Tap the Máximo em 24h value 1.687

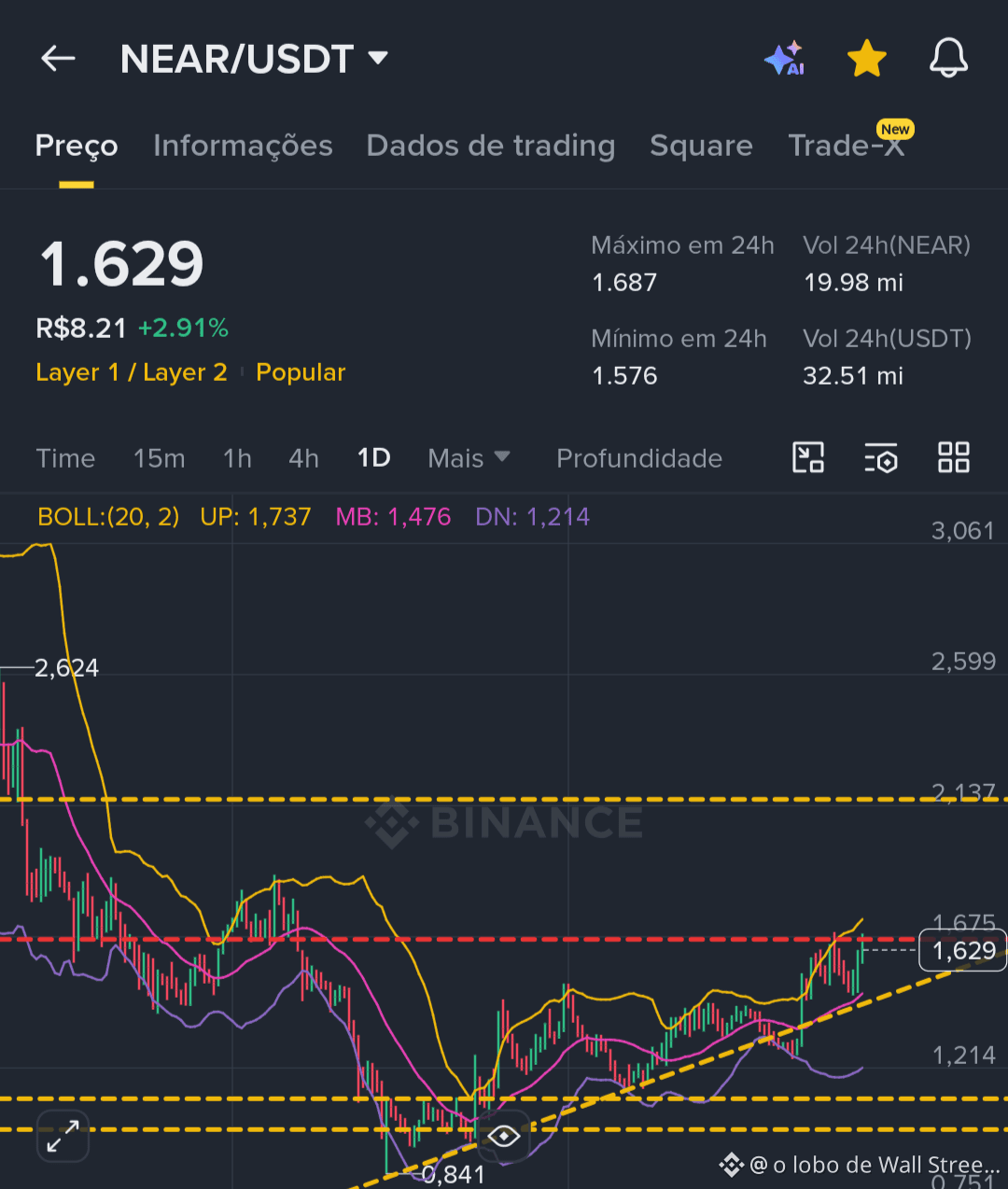pyautogui.click(x=624, y=283)
